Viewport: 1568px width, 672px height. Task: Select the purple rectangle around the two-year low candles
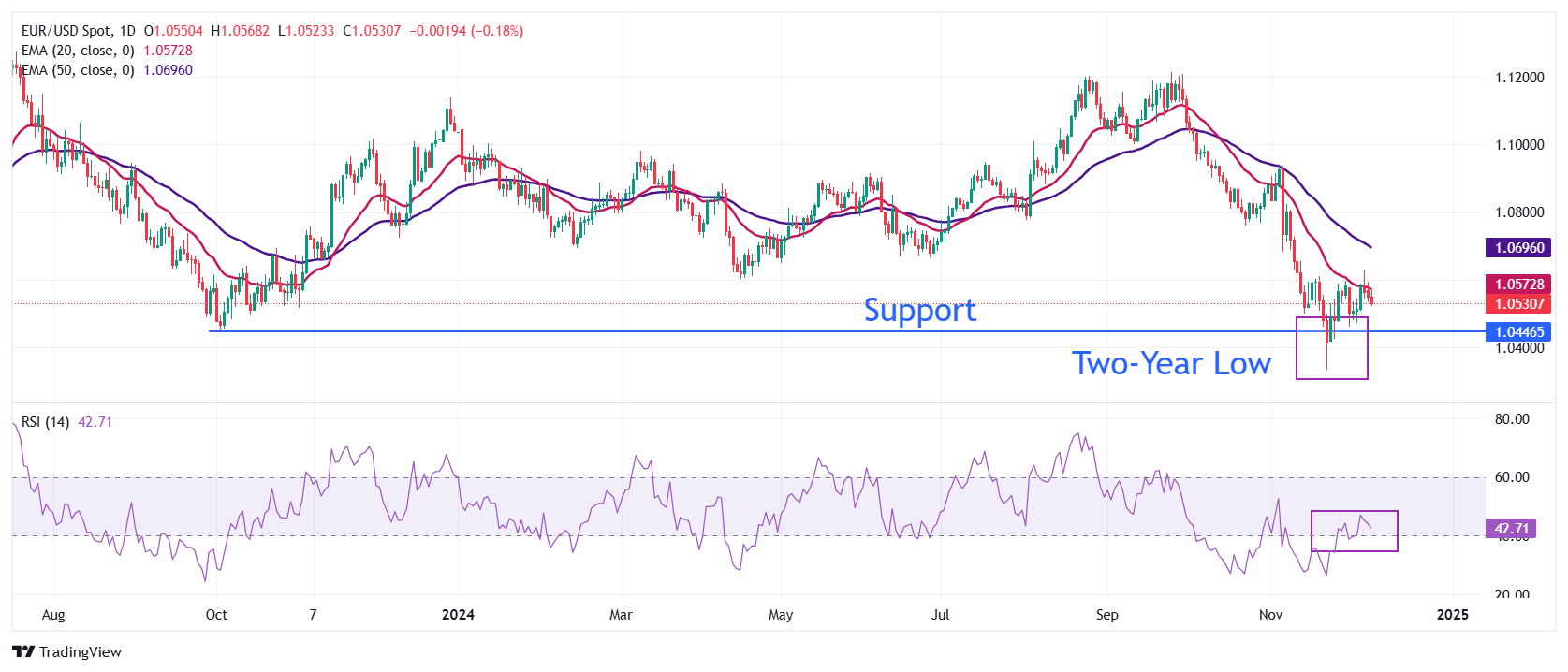coord(1331,348)
